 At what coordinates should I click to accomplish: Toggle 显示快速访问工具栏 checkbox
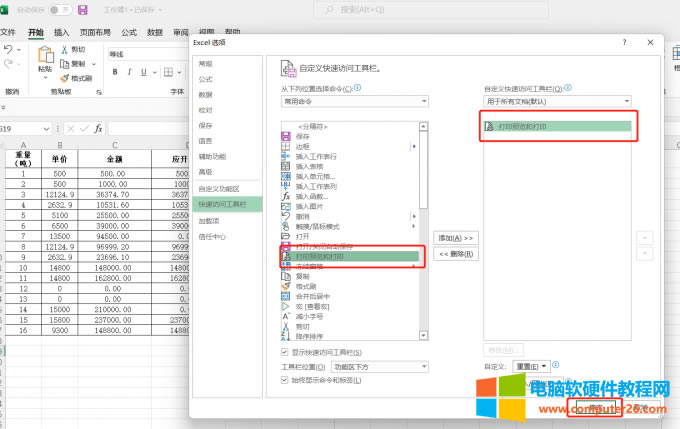tap(285, 352)
